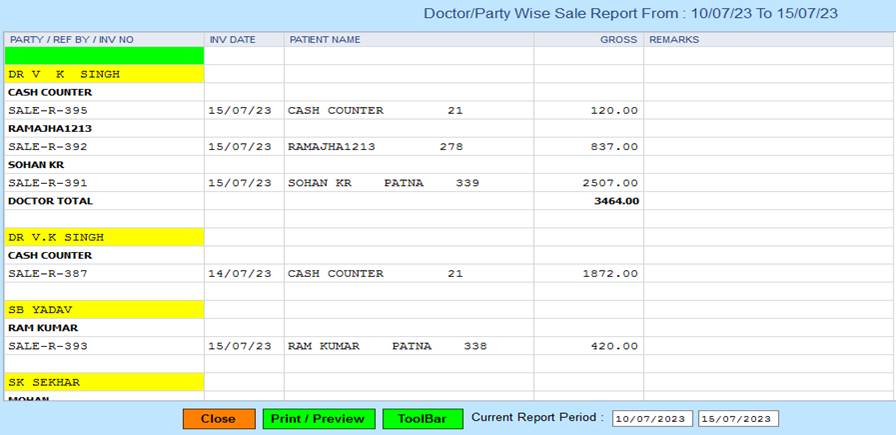Click the PARTY / REF BY / INV NO header
Image resolution: width=896 pixels, height=435 pixels.
click(71, 40)
